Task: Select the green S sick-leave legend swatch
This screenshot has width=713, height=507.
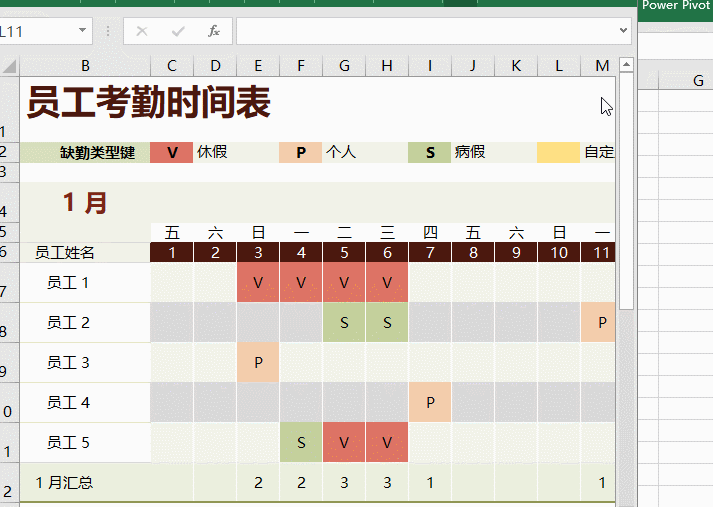Action: (430, 153)
